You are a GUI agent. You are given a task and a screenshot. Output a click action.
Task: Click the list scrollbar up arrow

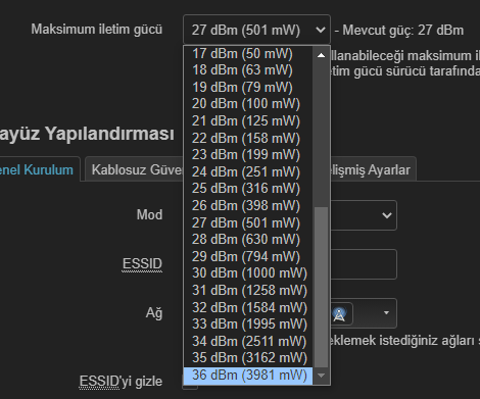321,55
